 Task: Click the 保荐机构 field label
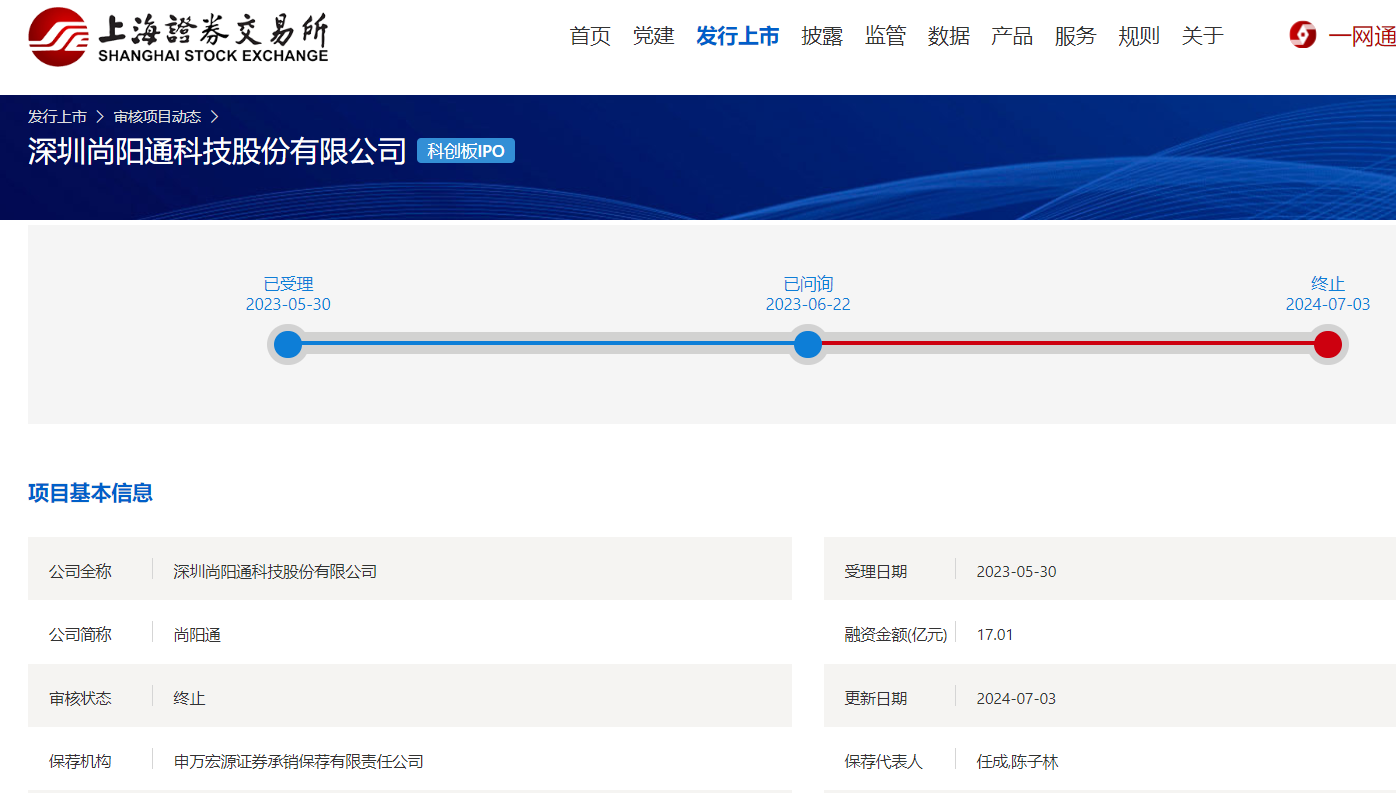tap(80, 762)
